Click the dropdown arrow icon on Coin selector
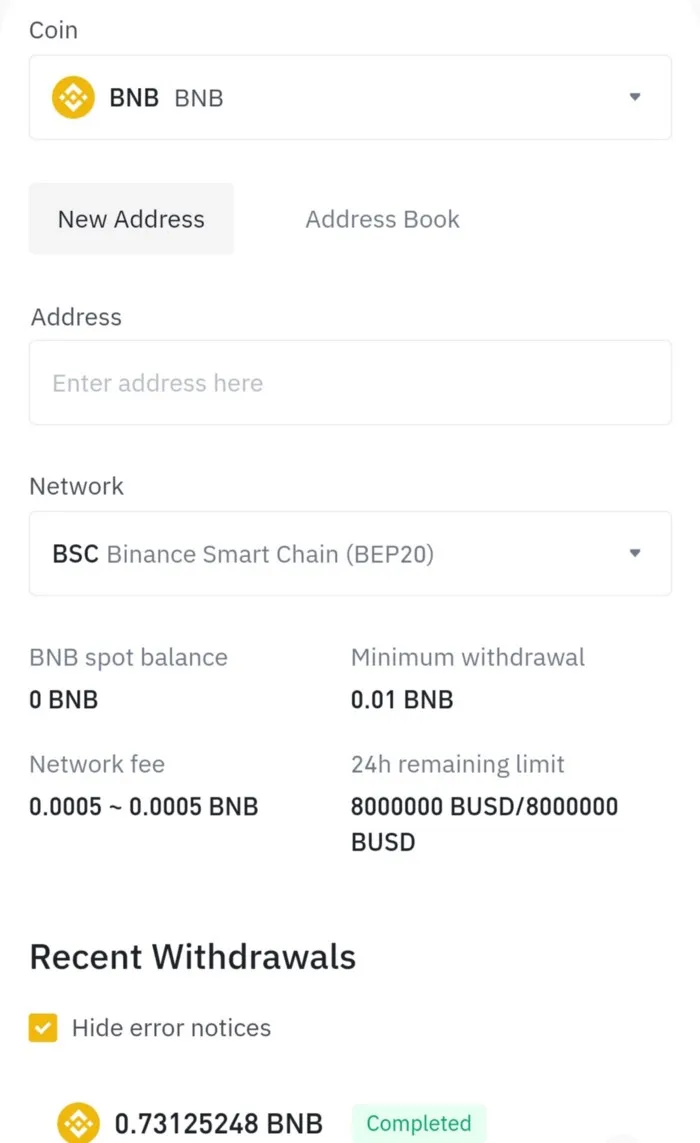Viewport: 700px width, 1143px height. pyautogui.click(x=635, y=97)
